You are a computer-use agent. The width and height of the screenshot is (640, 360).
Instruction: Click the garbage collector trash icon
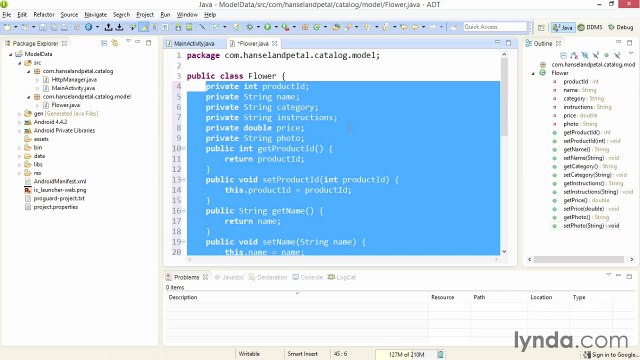tap(440, 354)
